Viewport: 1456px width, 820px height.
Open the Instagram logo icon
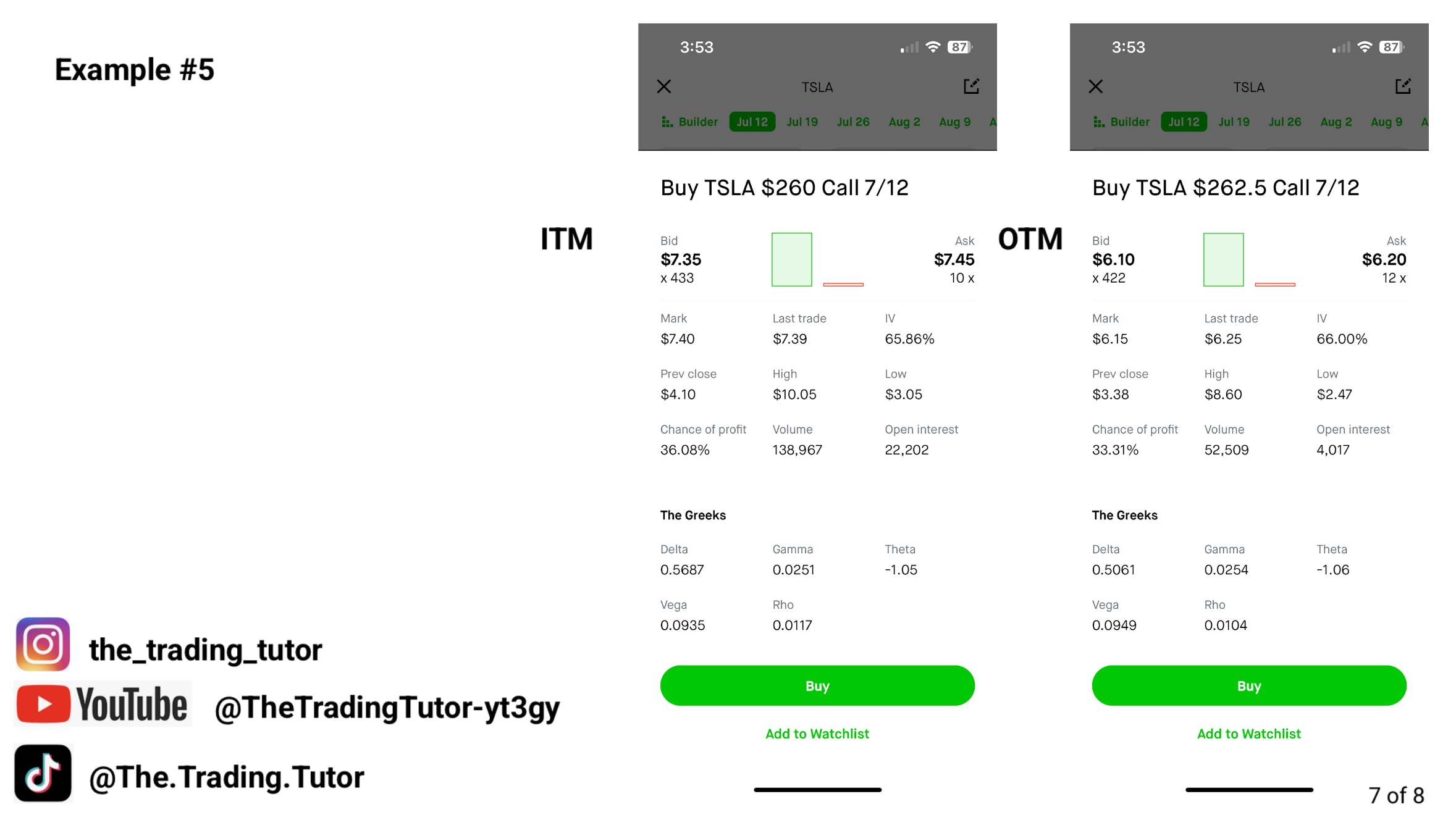click(x=43, y=644)
